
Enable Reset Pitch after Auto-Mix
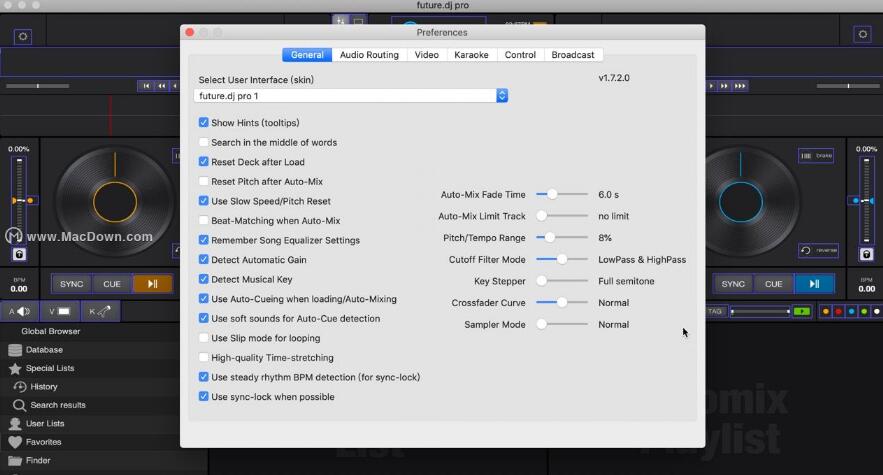tap(204, 181)
